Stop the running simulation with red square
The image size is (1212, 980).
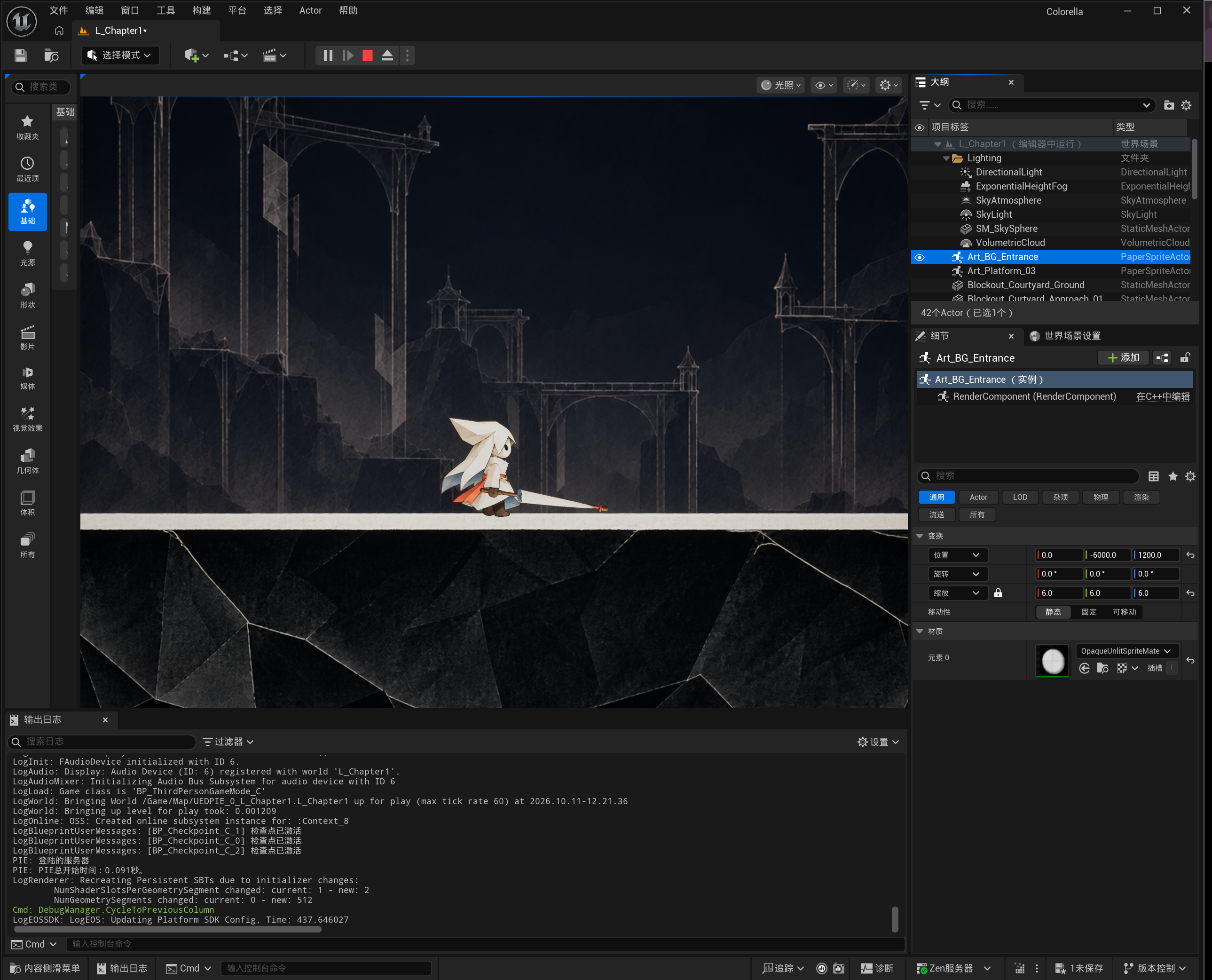point(367,55)
